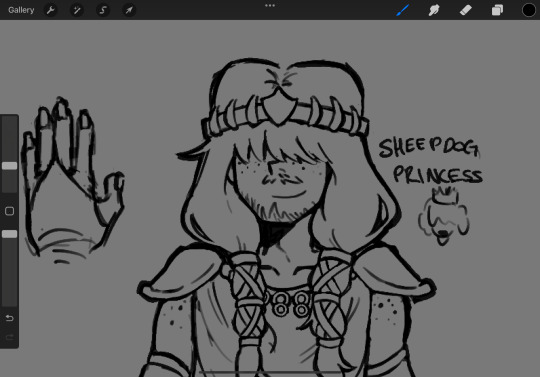Undo the last stroke with sidebar arrow

pos(10,318)
